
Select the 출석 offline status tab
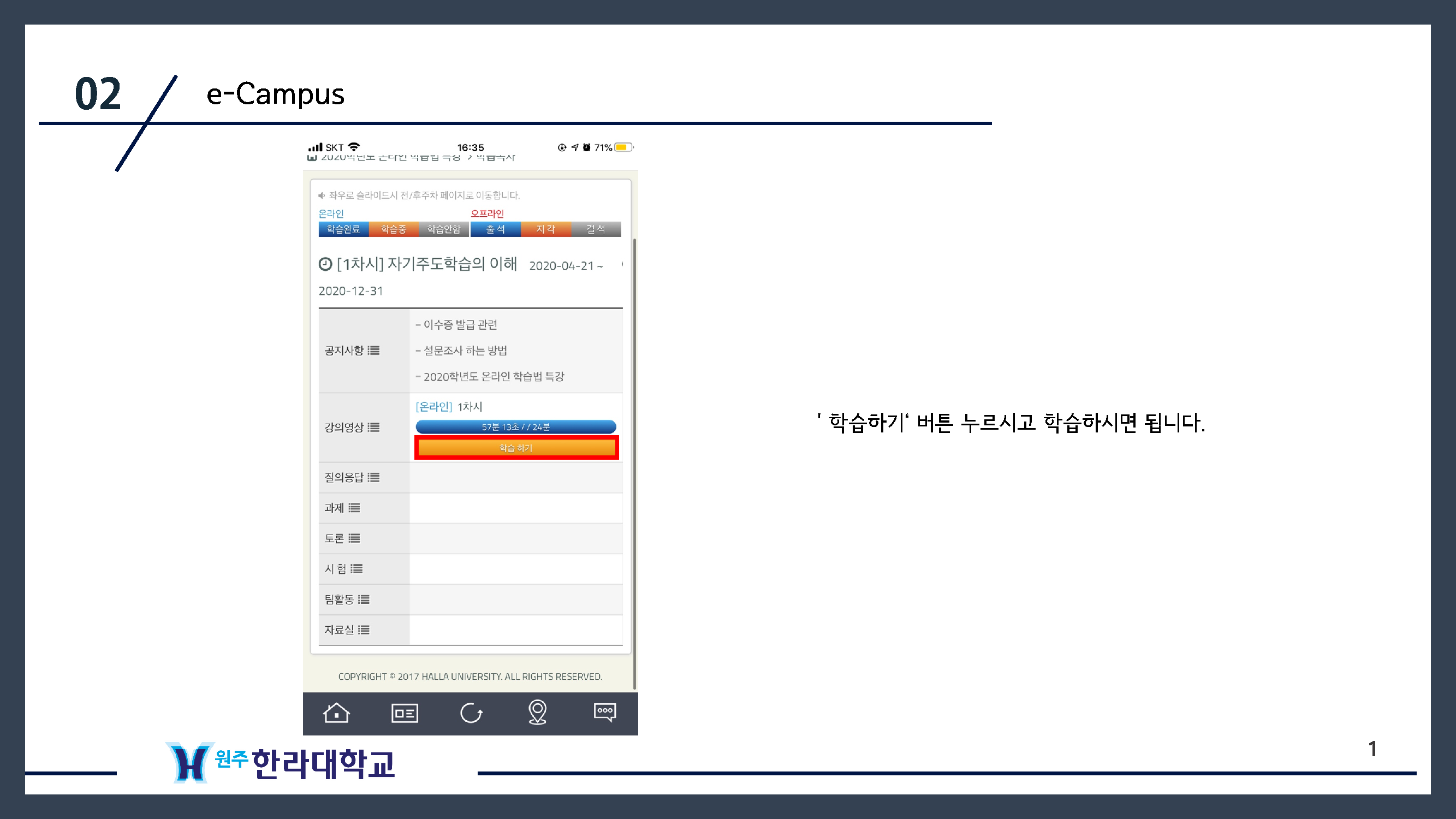(x=495, y=229)
